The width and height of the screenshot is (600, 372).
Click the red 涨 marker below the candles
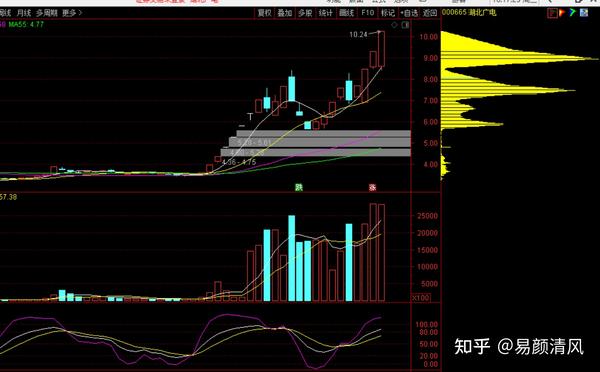click(x=372, y=188)
